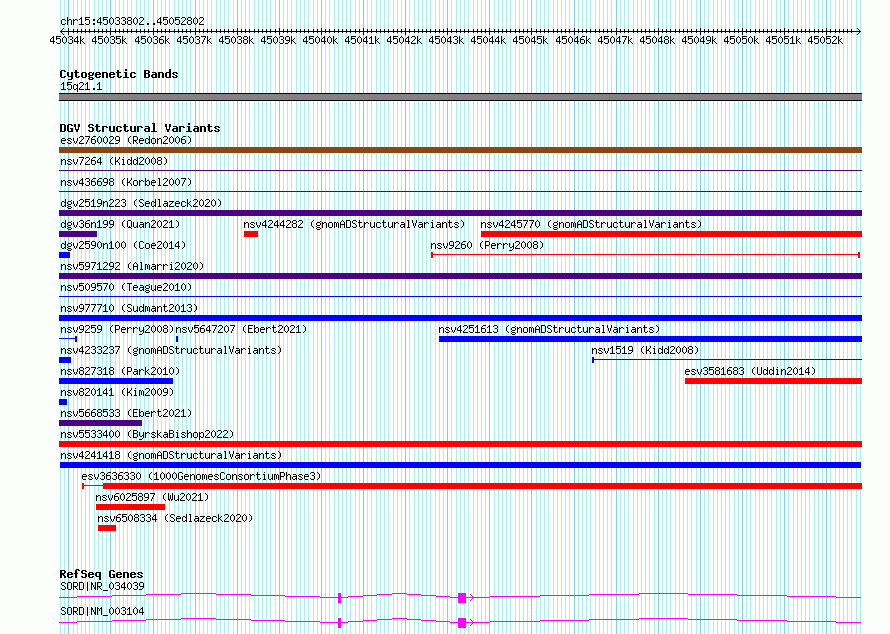
Task: Open the nsv1519 (Kidd2008) variant label
Action: click(x=645, y=350)
